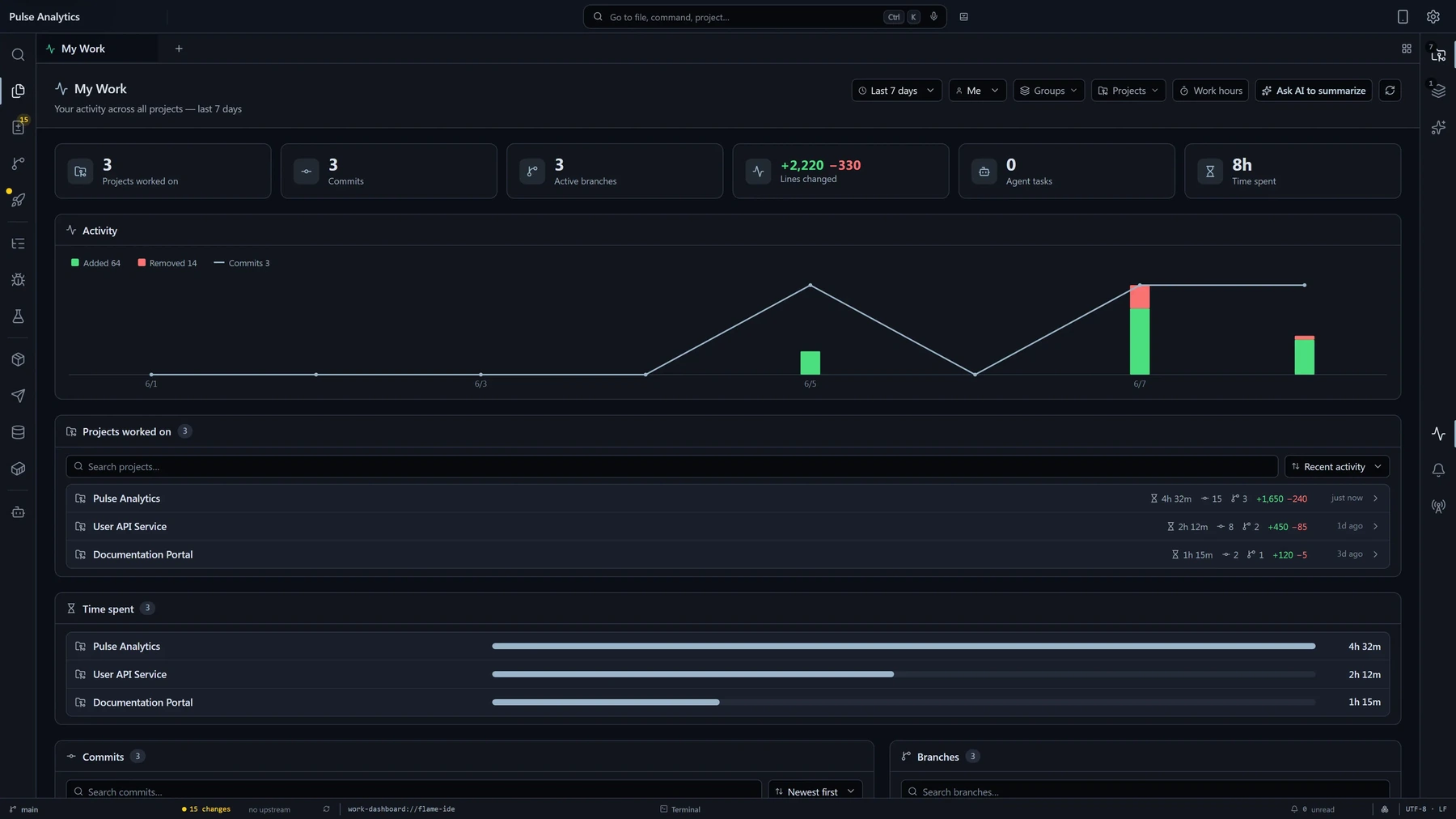The height and width of the screenshot is (819, 1456).
Task: Expand the Recent activity sort dropdown
Action: tap(1336, 467)
